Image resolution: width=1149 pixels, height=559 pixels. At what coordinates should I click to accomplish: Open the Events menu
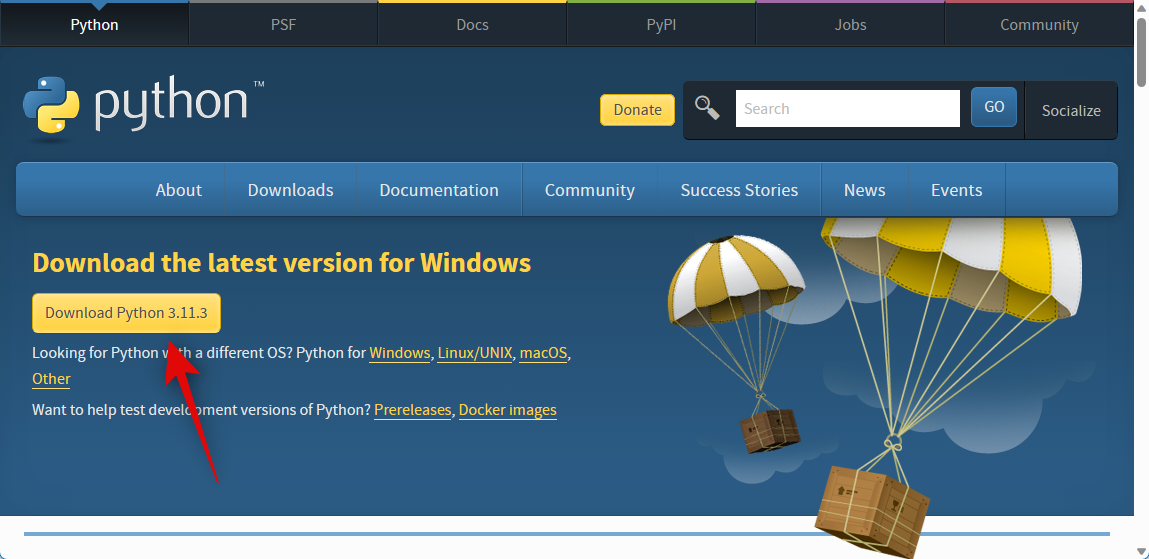[957, 190]
